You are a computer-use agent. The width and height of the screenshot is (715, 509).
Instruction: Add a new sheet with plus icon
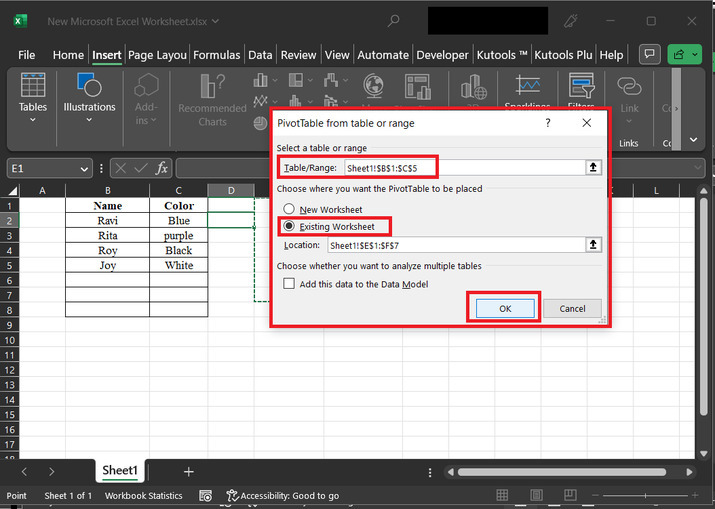tap(188, 471)
